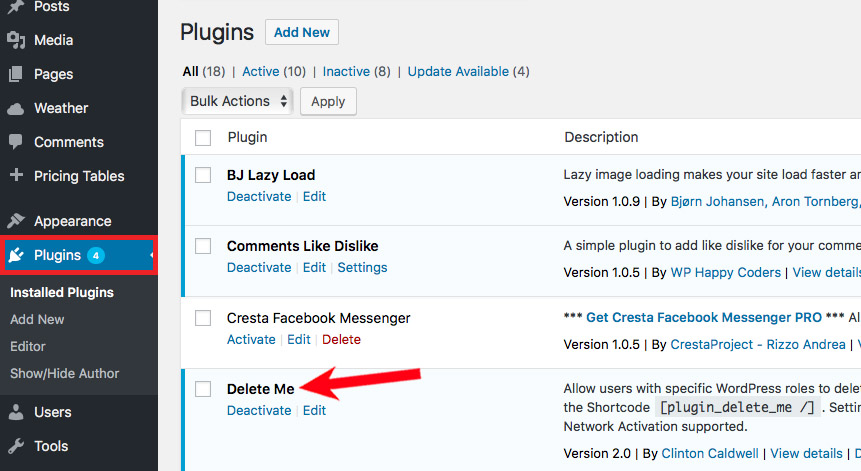Deactivate the Delete Me plugin
The image size is (861, 471).
pos(259,410)
